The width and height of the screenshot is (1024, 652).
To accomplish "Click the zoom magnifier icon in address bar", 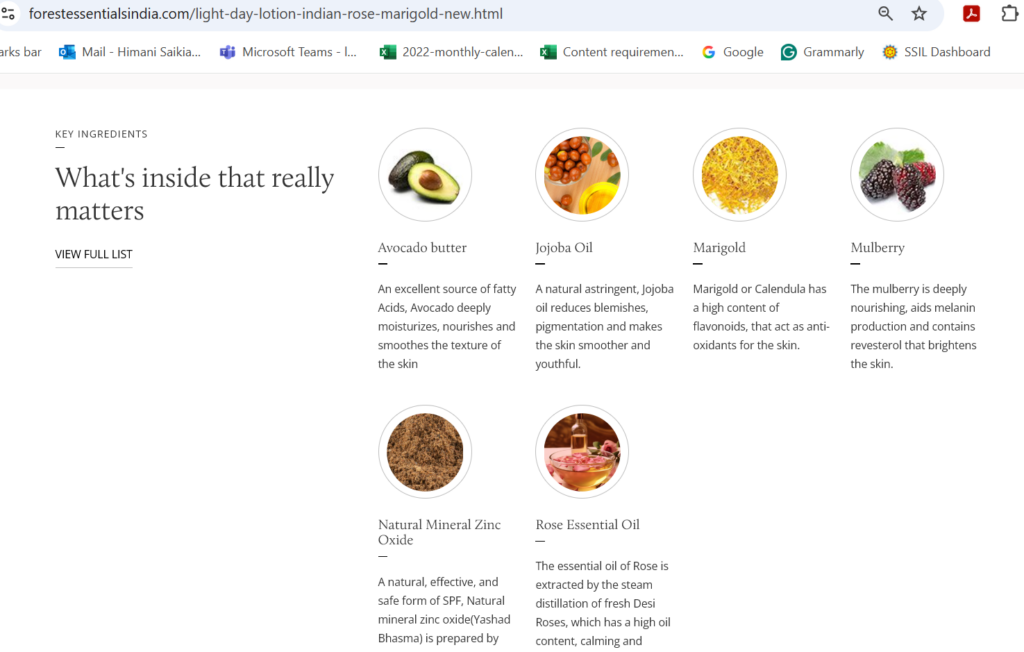I will tap(886, 14).
